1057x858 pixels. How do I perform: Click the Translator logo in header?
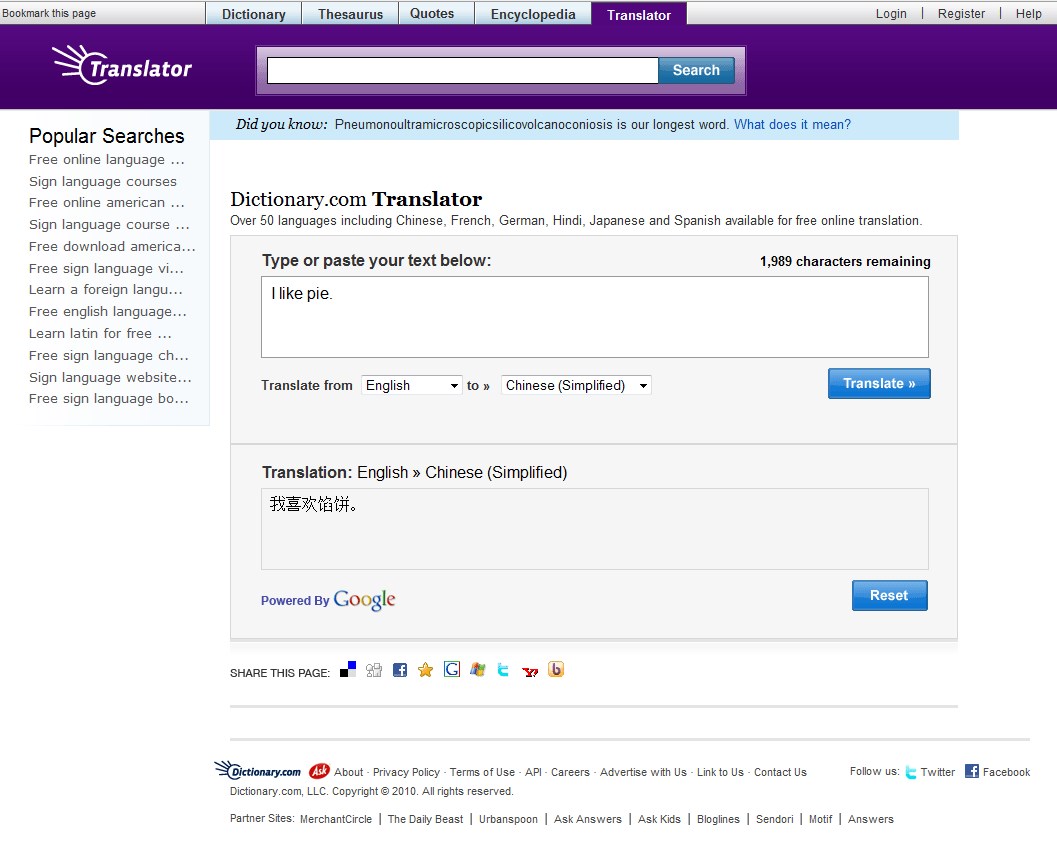click(x=122, y=65)
